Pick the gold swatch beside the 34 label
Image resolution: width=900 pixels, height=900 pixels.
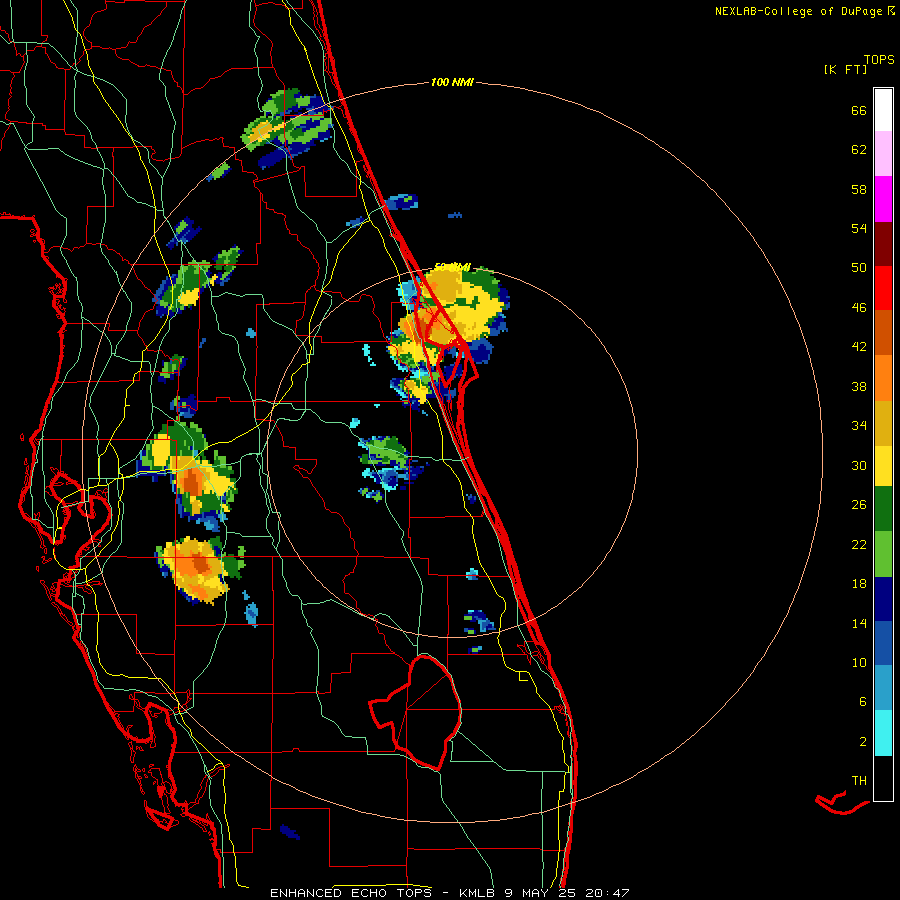point(883,423)
